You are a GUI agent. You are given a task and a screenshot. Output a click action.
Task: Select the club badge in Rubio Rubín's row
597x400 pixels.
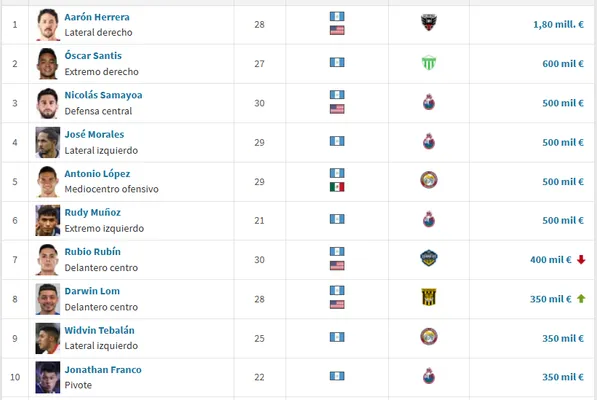[x=429, y=258]
